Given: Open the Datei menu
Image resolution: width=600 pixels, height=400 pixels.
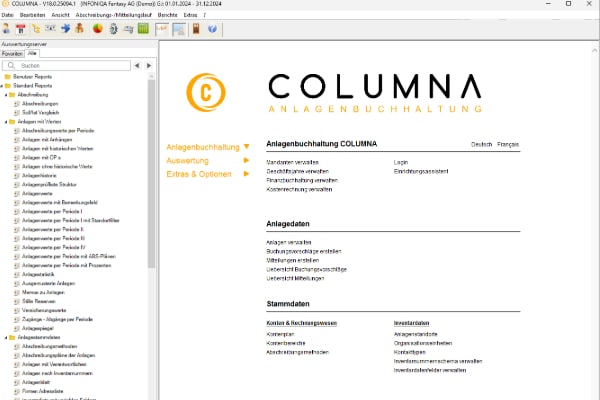Looking at the screenshot, I should (8, 15).
